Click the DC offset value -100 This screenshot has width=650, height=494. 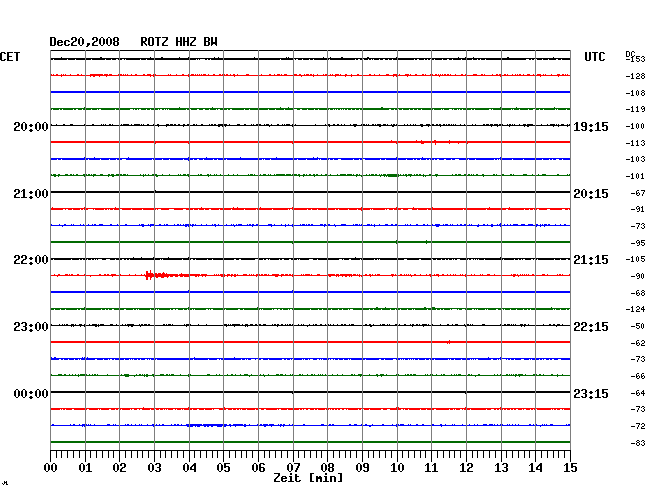635,126
